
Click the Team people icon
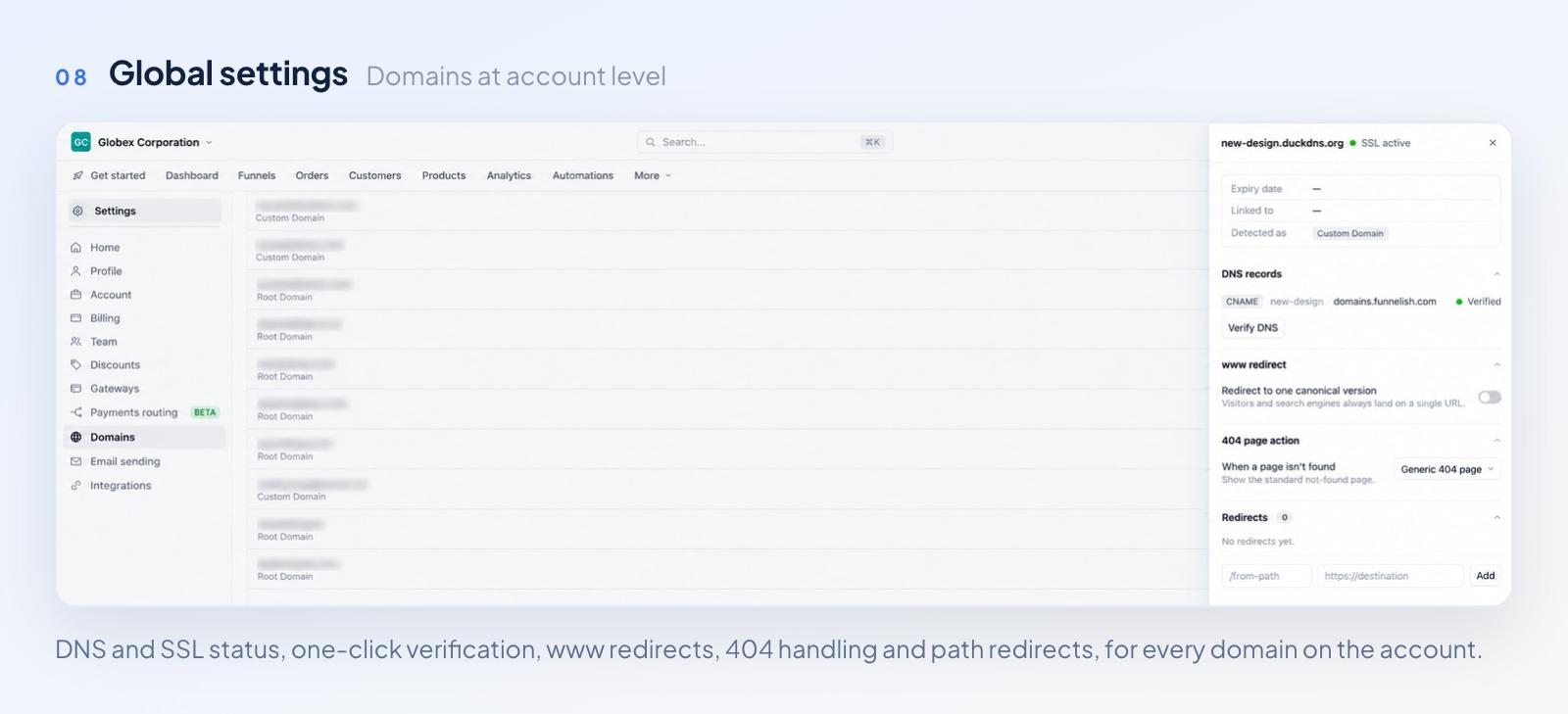pos(75,342)
